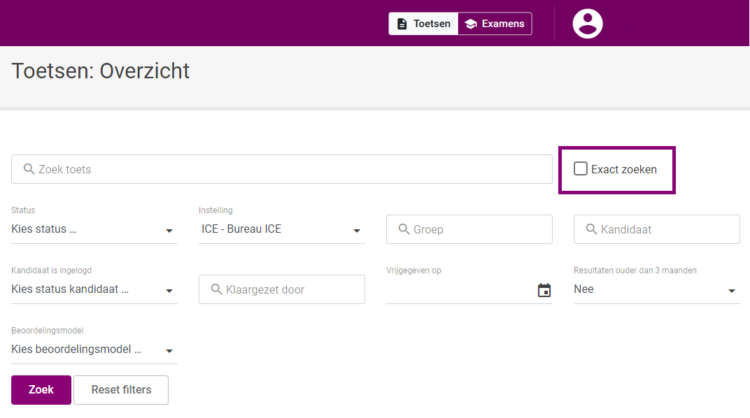The width and height of the screenshot is (750, 418).
Task: Switch to the Toetsen tab
Action: tap(423, 24)
